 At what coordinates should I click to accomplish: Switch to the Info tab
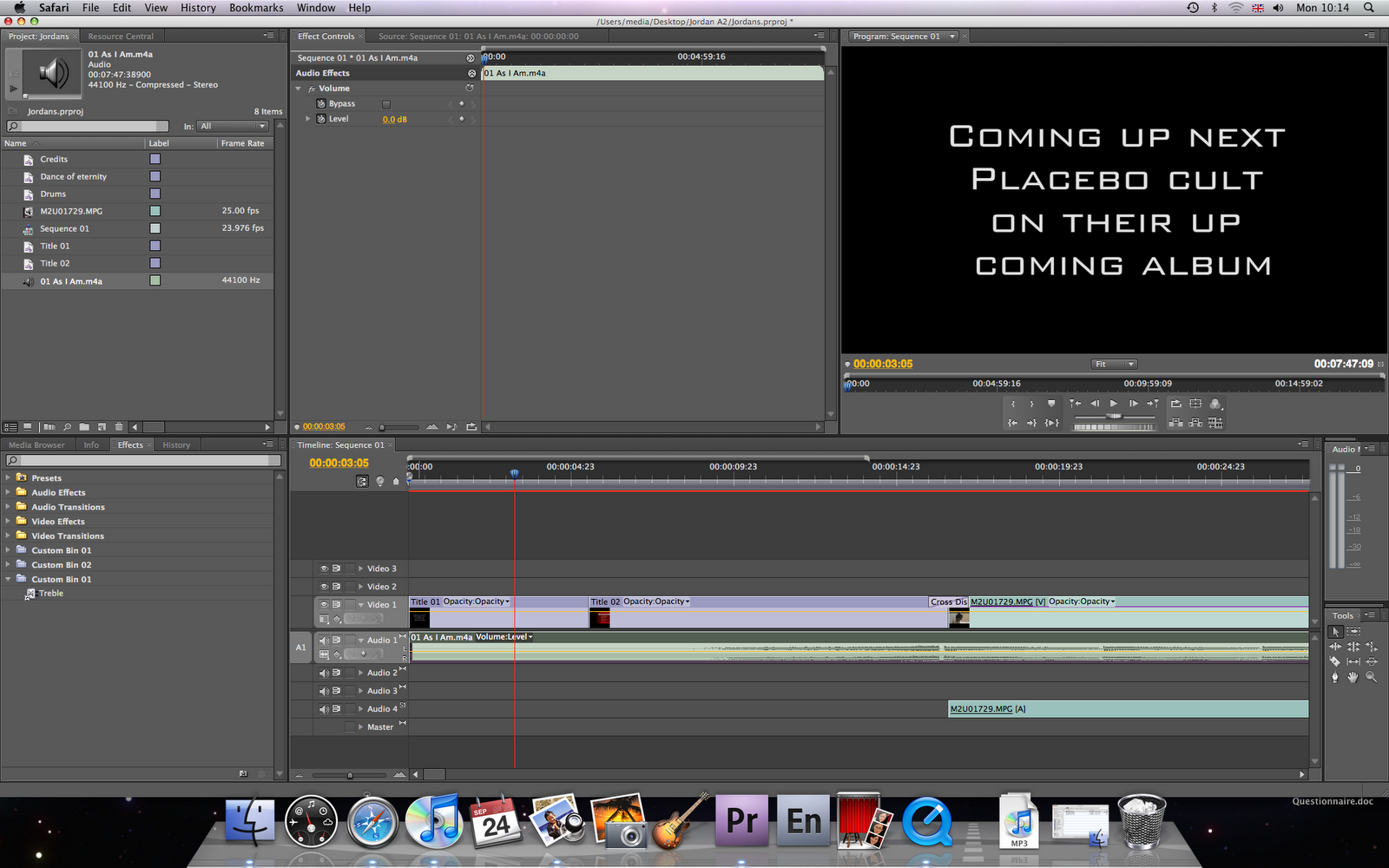(x=91, y=445)
